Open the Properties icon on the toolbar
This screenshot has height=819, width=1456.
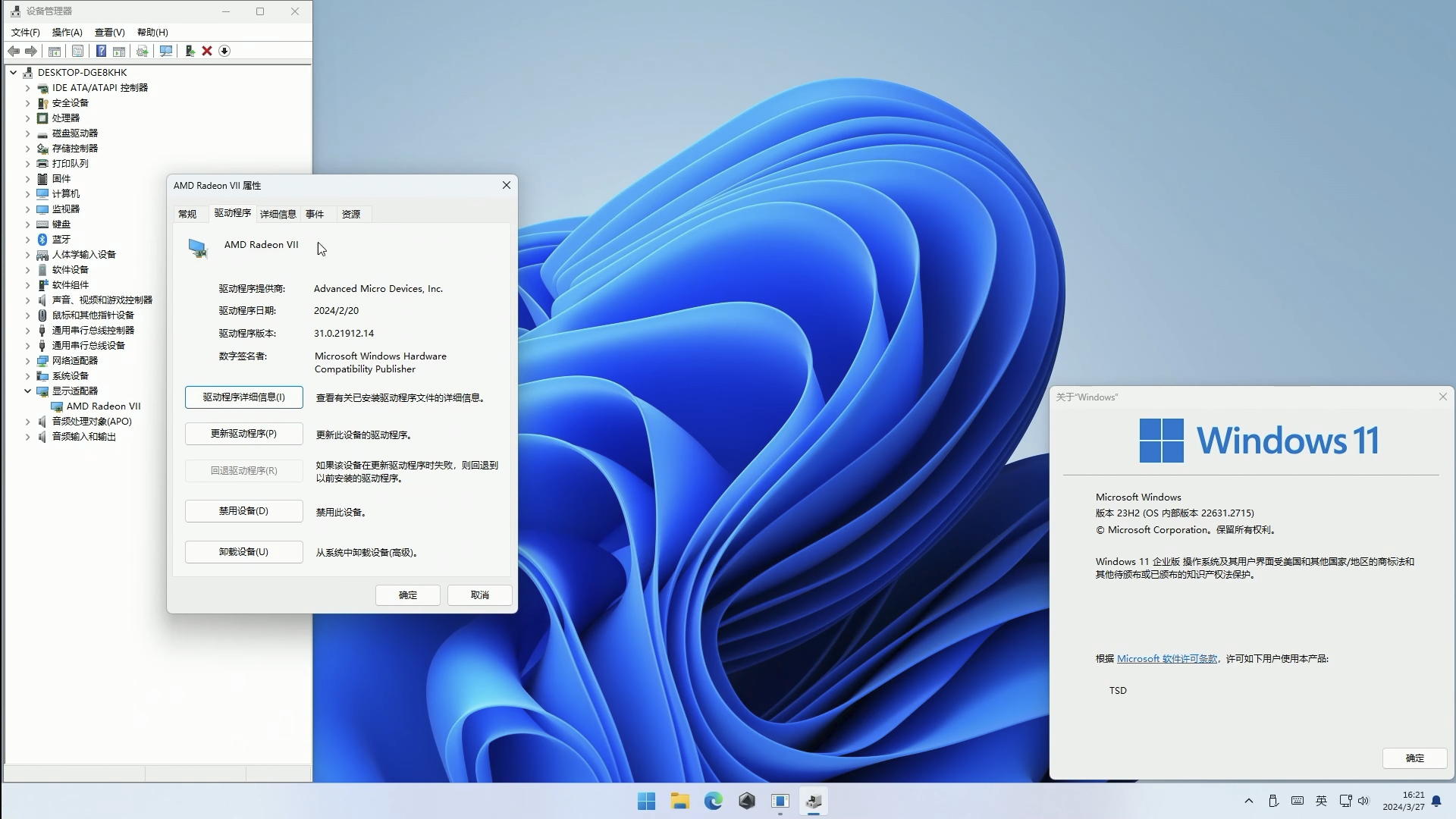tap(78, 51)
